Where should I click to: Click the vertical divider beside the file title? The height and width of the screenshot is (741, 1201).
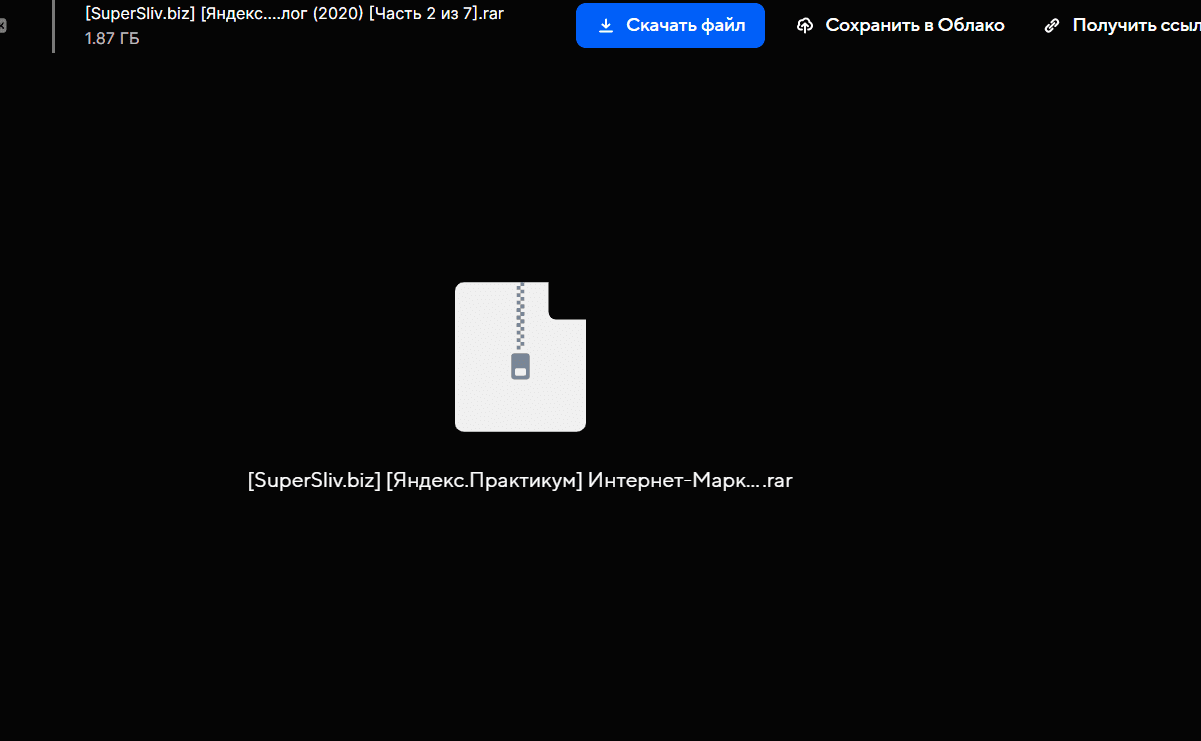tap(53, 25)
